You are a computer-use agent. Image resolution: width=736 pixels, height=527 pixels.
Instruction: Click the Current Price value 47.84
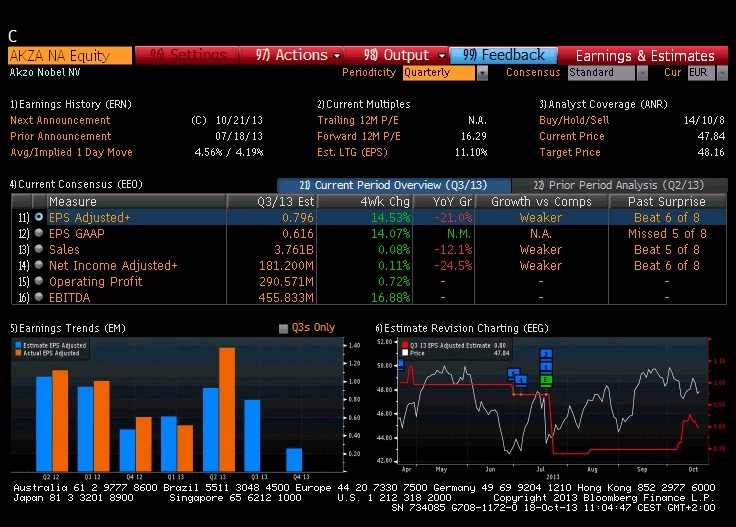click(711, 136)
